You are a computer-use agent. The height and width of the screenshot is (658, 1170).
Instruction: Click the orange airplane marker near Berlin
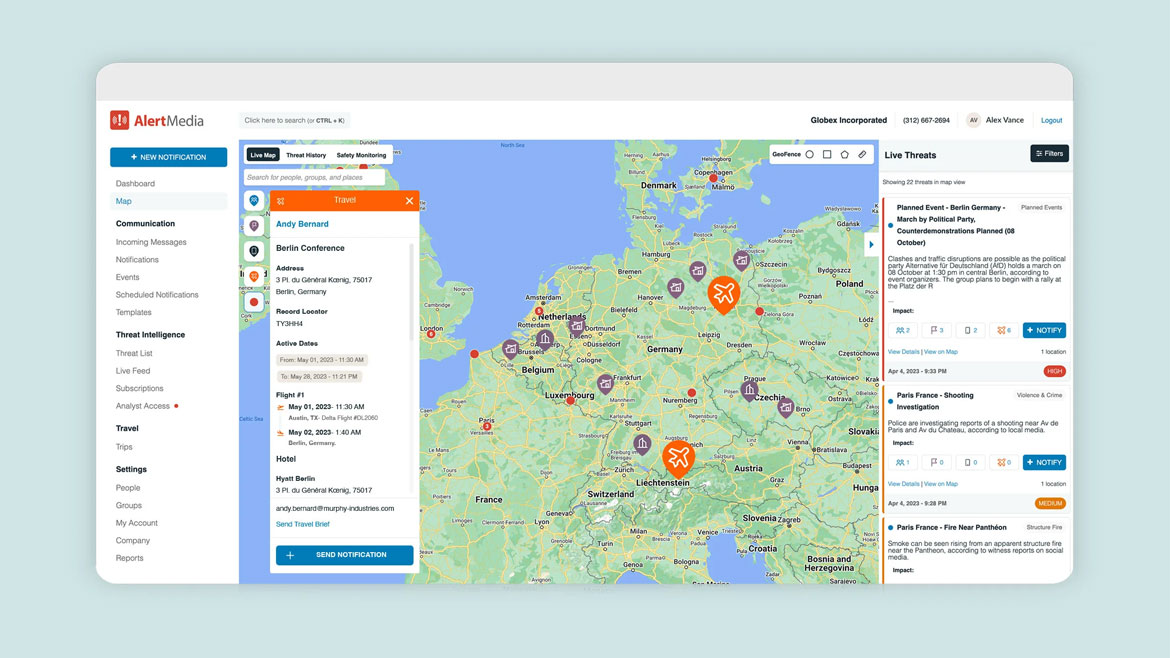(x=723, y=294)
